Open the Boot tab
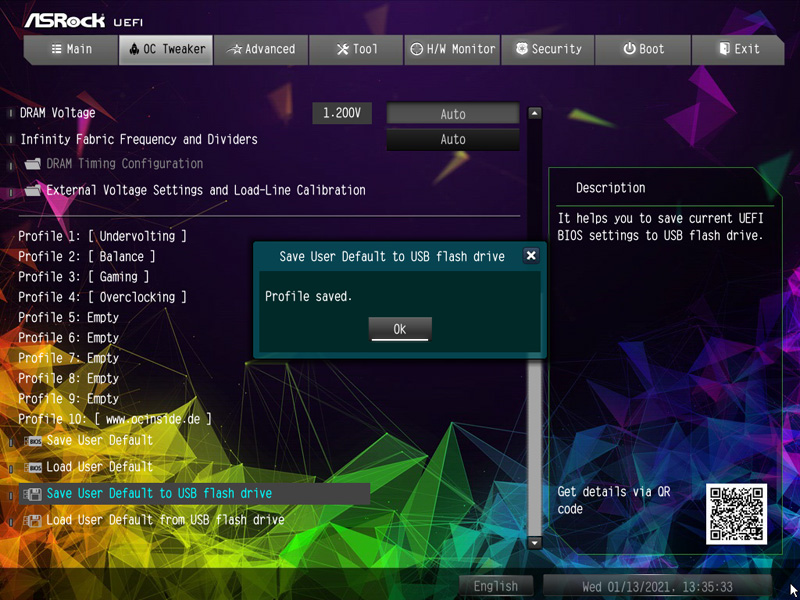Viewport: 800px width, 600px height. click(643, 49)
